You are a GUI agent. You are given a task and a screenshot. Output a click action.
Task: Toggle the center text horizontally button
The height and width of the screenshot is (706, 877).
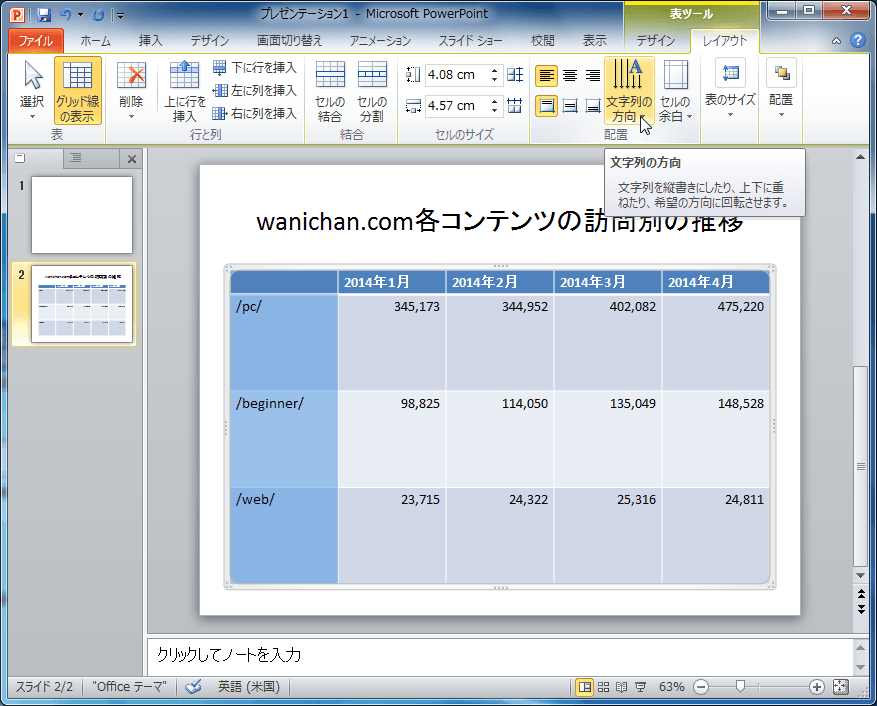tap(570, 76)
